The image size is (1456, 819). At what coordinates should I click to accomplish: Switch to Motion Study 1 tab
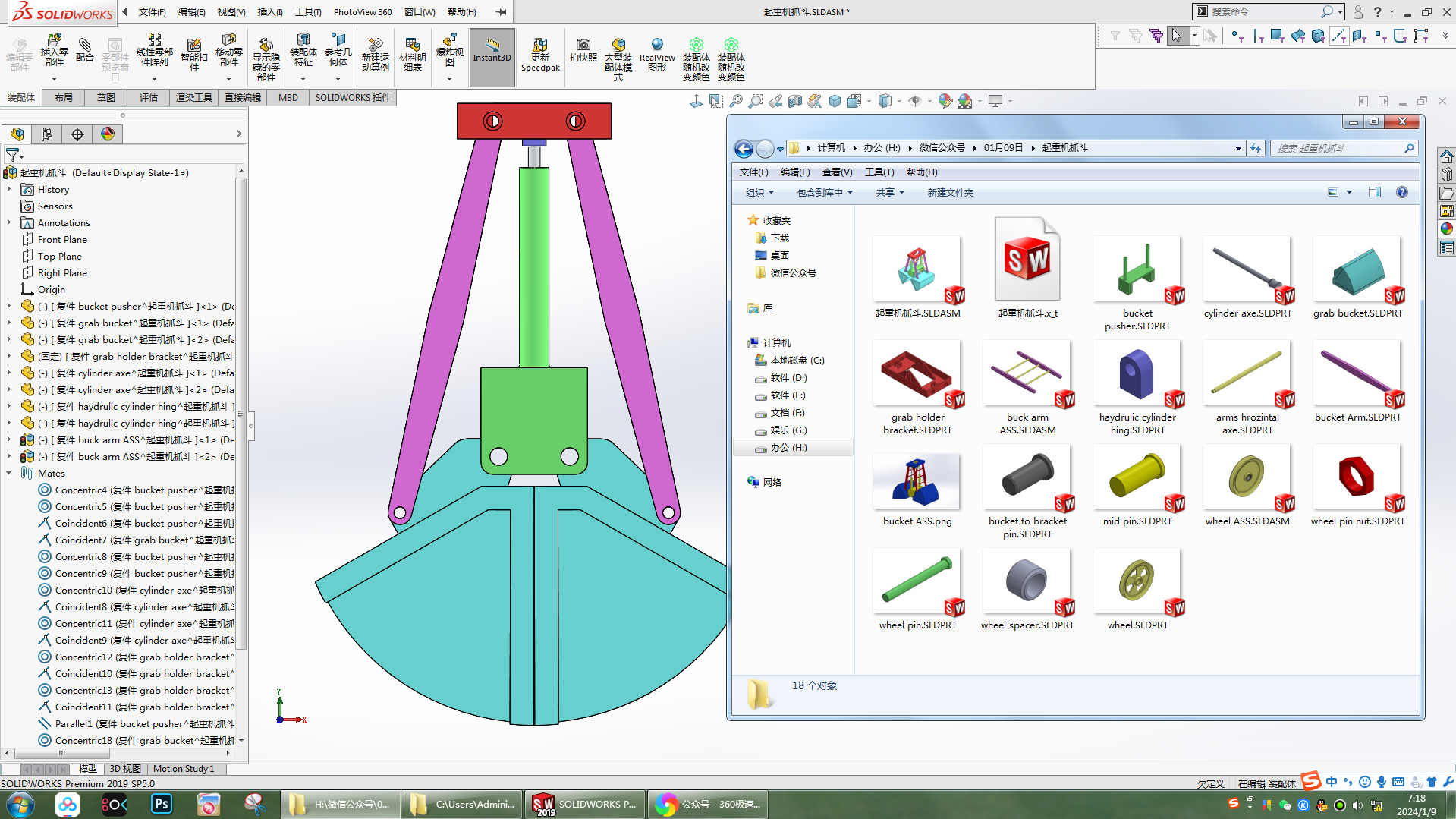(x=184, y=769)
